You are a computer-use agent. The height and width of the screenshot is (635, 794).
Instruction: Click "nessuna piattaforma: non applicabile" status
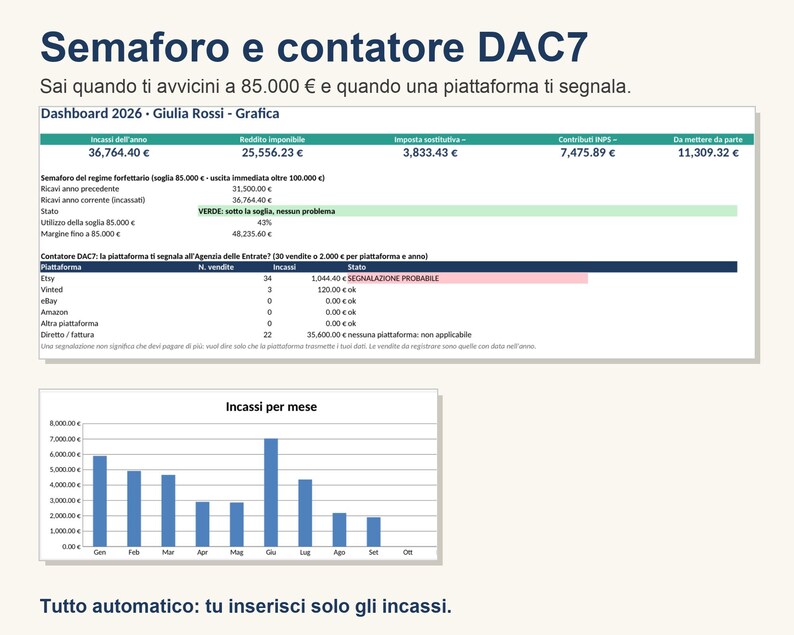[410, 335]
